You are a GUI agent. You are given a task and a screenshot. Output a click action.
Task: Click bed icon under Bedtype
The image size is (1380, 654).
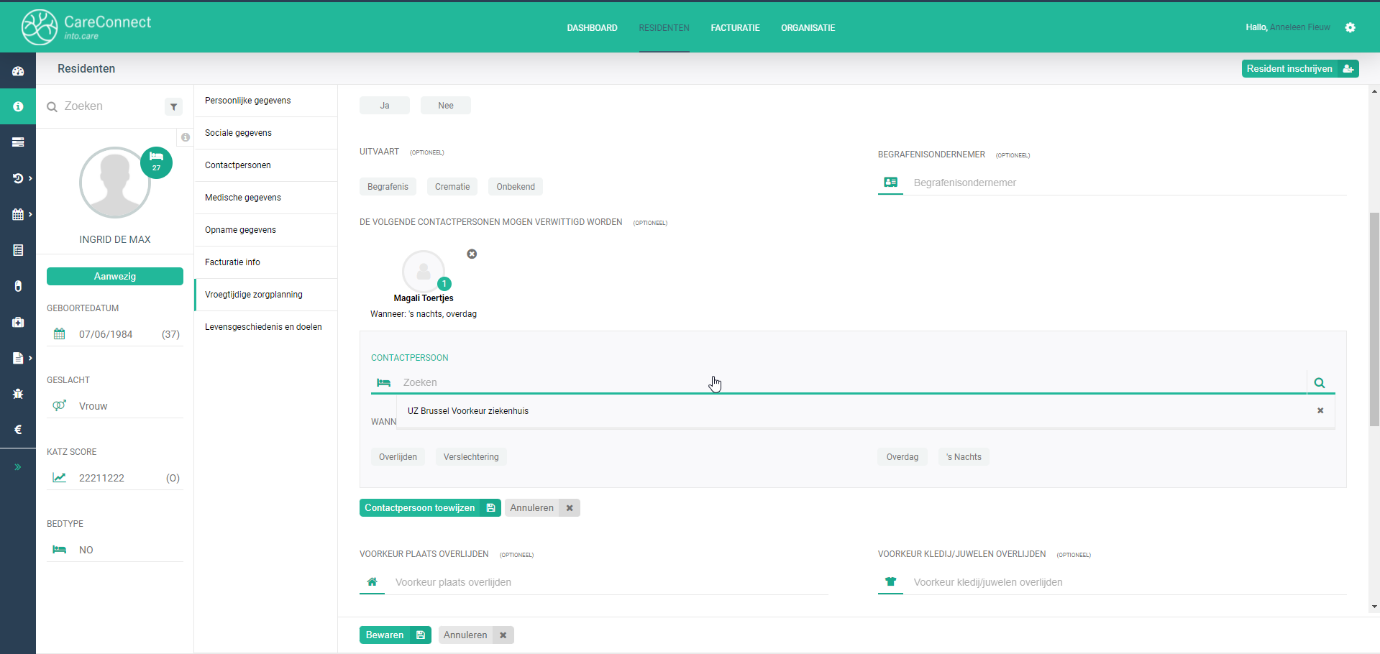pos(59,550)
